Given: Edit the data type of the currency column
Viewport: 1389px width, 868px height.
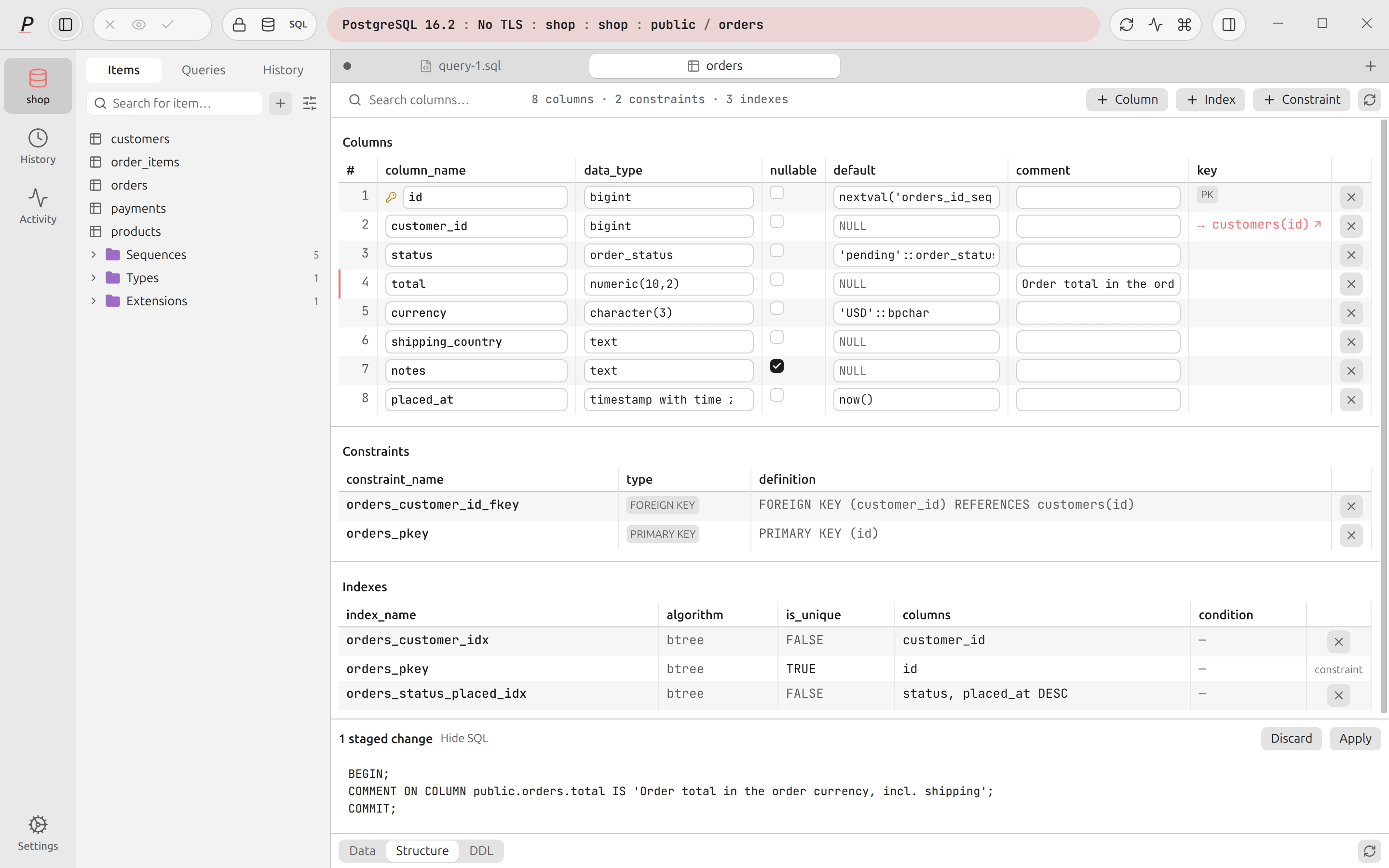Looking at the screenshot, I should 668,313.
